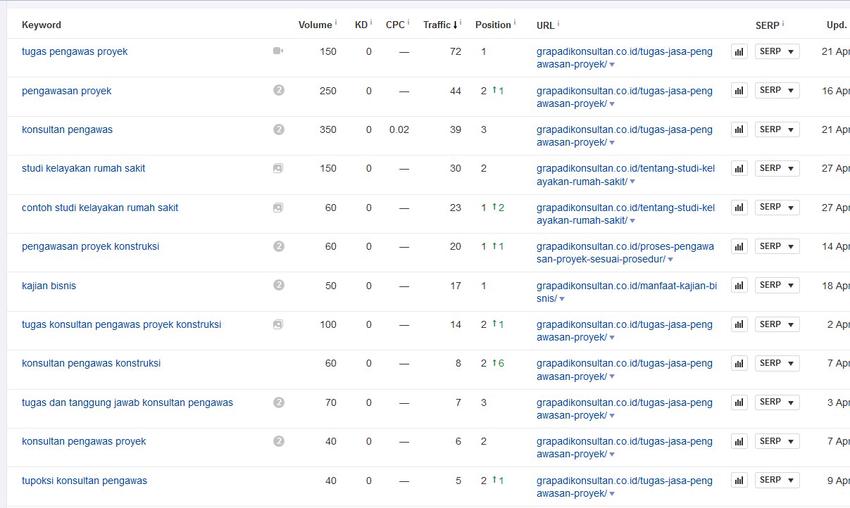Image resolution: width=850 pixels, height=508 pixels.
Task: Open keyword link 'contoh studi kelayakan rumah sakit'
Action: (x=100, y=208)
